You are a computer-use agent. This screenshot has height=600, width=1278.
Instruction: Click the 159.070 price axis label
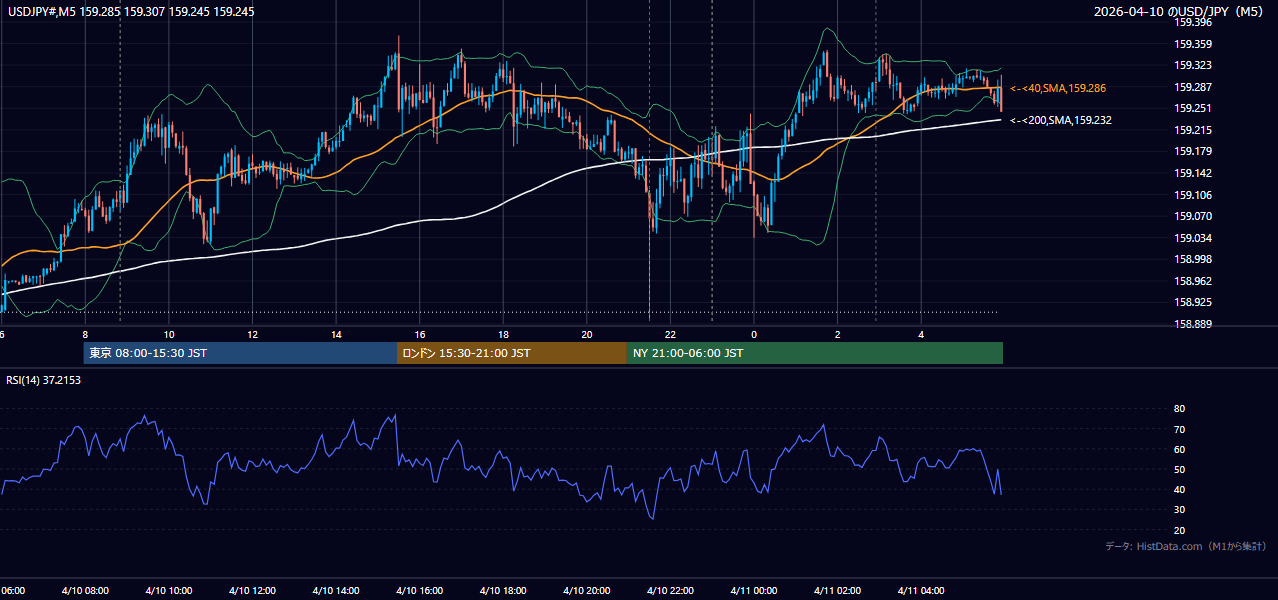click(1192, 216)
